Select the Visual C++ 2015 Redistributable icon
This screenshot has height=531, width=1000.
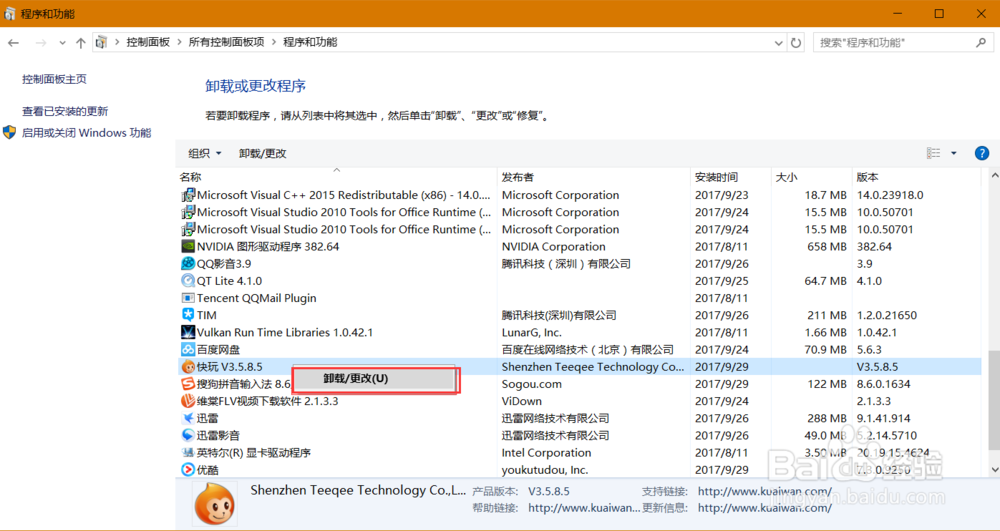point(188,195)
